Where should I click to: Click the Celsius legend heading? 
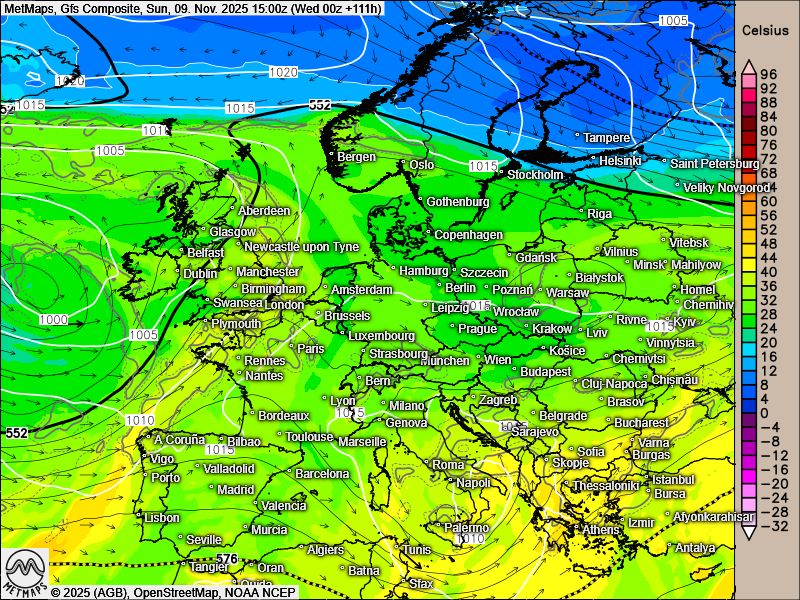click(765, 31)
